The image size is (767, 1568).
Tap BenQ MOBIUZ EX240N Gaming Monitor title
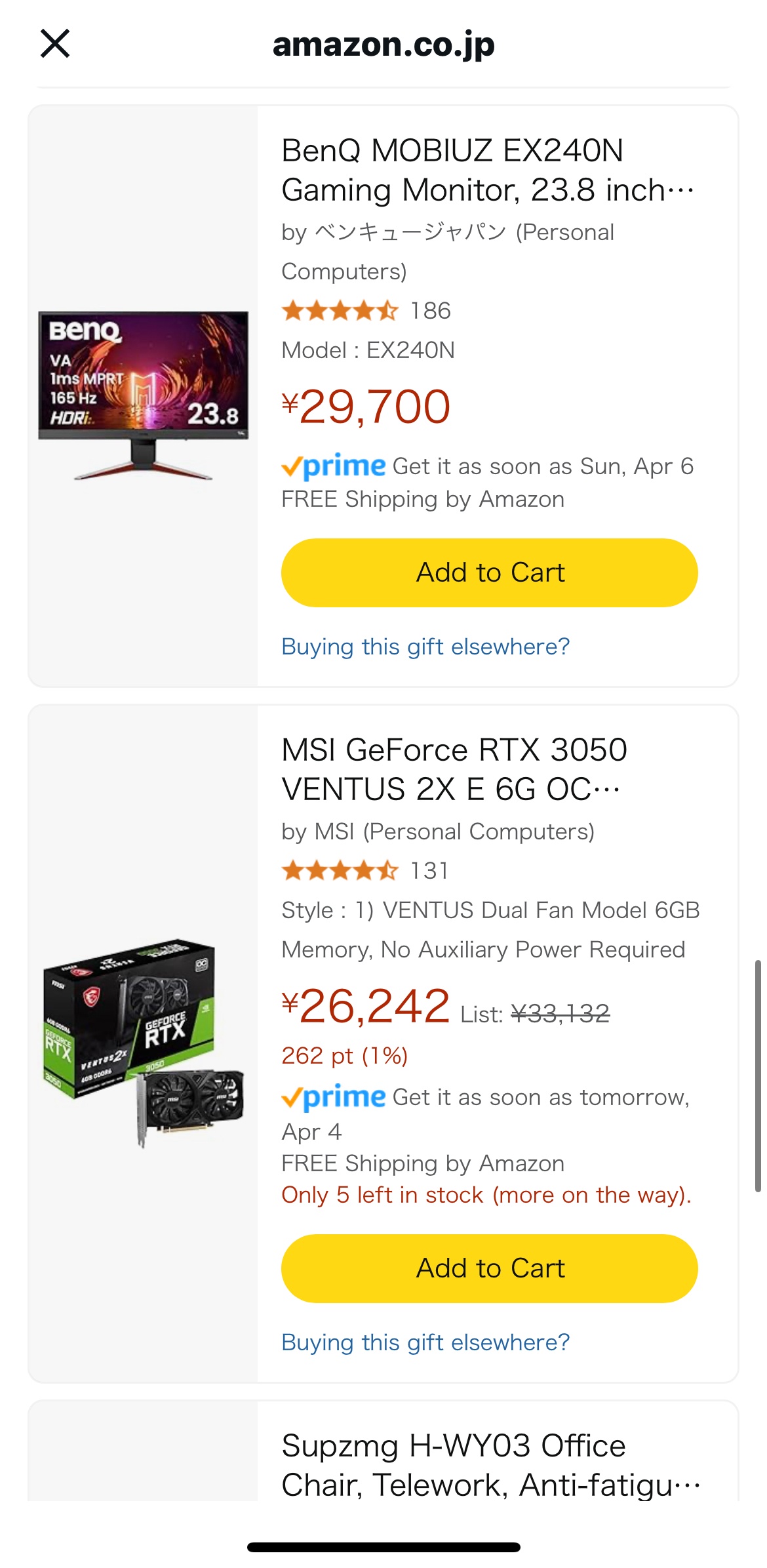[x=486, y=170]
